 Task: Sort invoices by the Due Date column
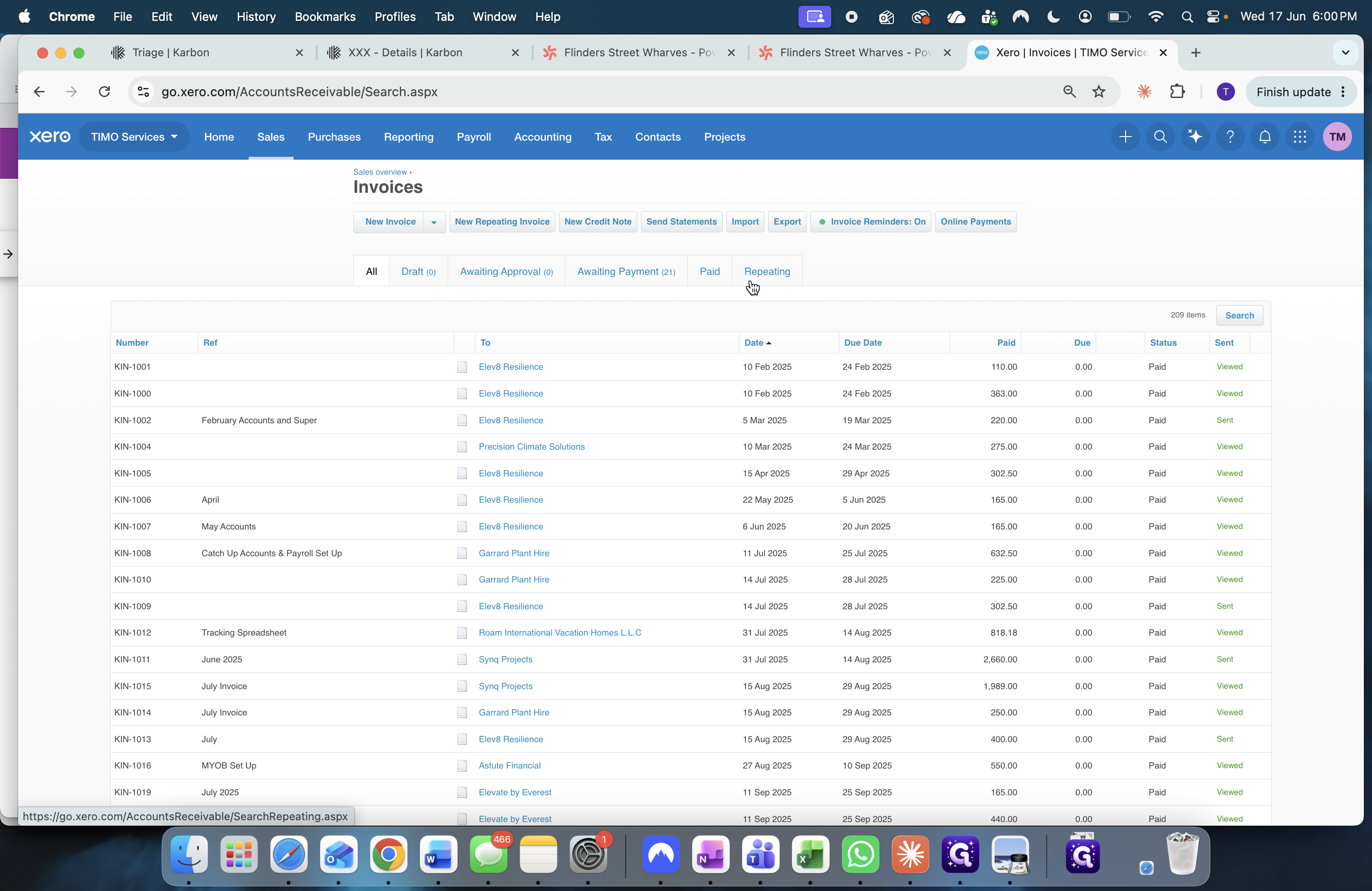coord(863,343)
